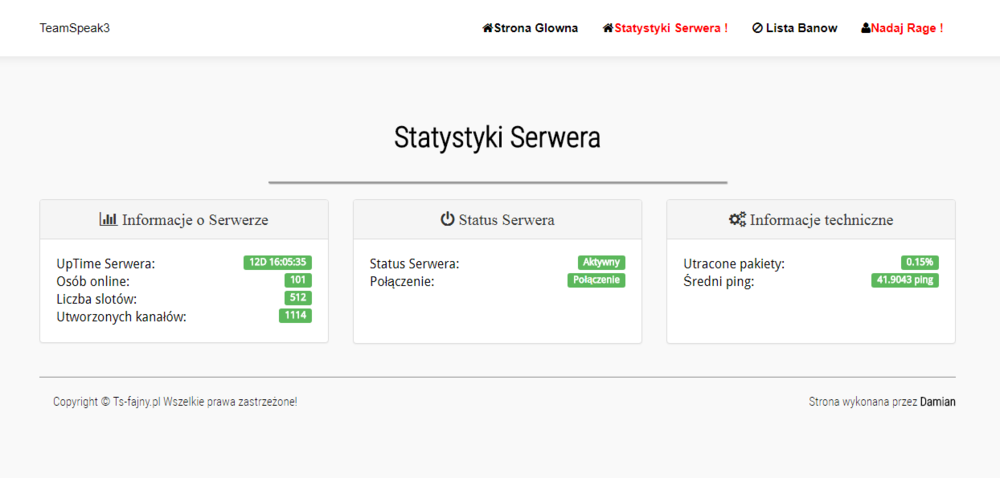Click the green Połączenie badge
Image resolution: width=1000 pixels, height=478 pixels.
coord(597,280)
